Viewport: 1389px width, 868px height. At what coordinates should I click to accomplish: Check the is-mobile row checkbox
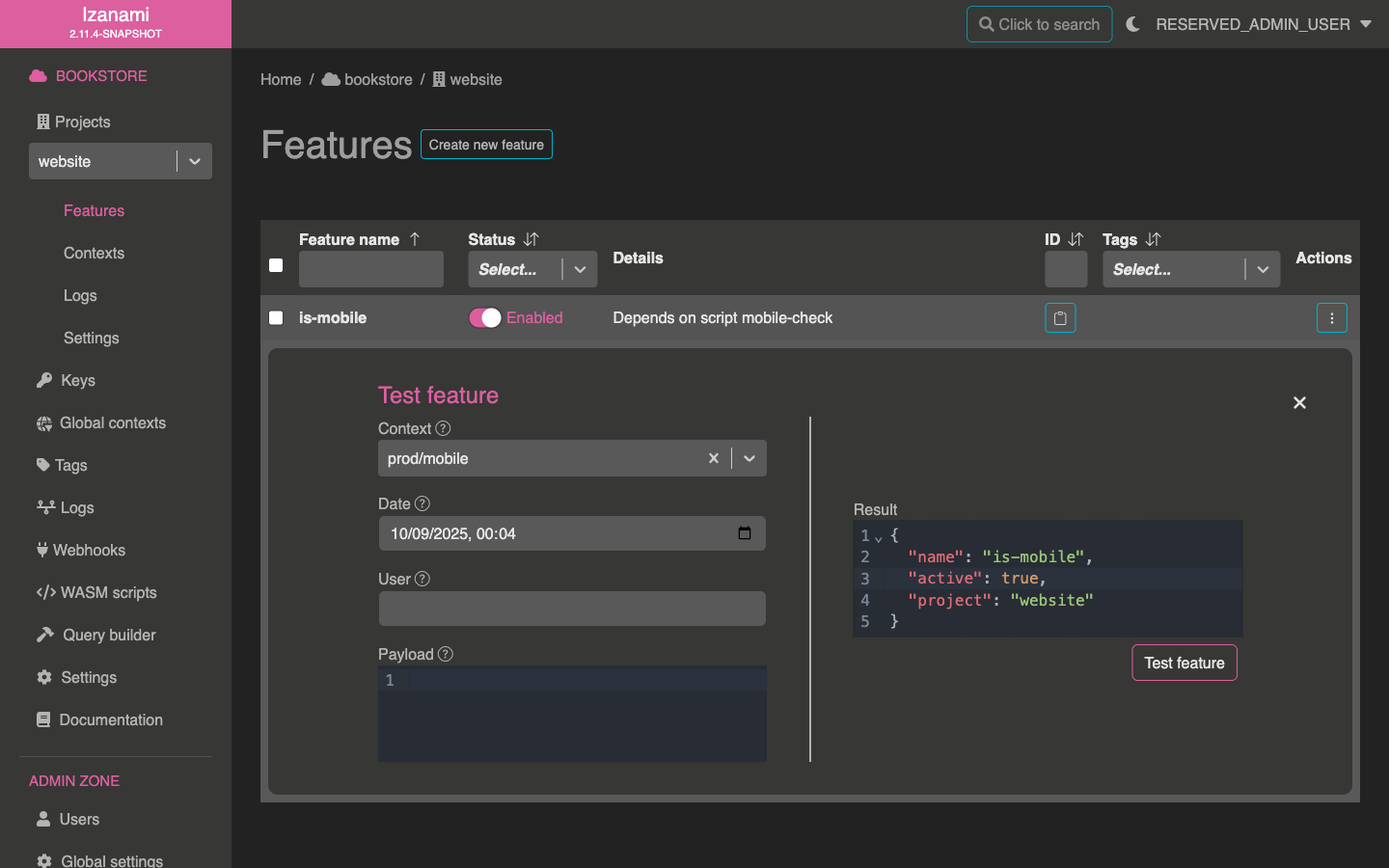[x=276, y=318]
